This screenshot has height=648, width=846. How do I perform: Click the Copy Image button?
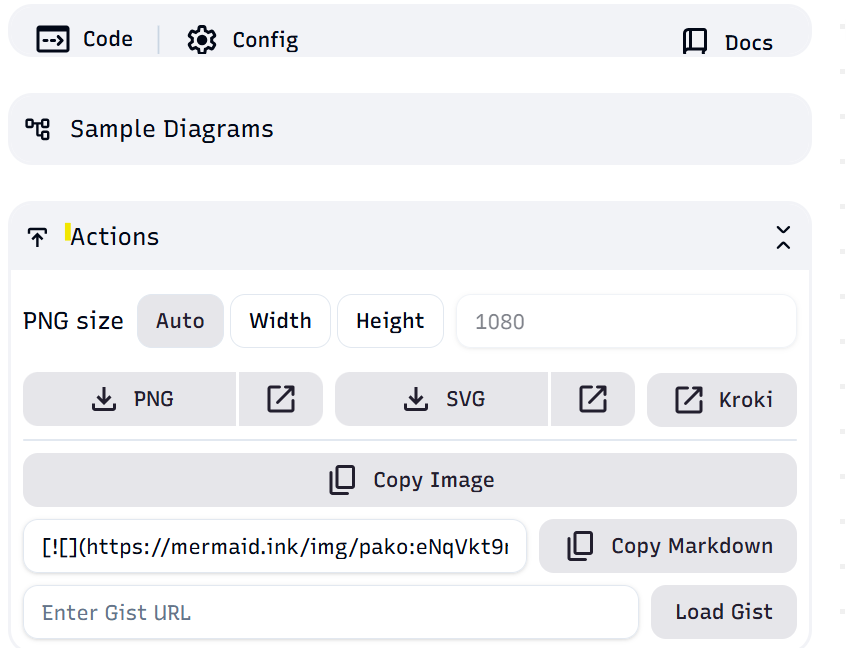[x=410, y=480]
